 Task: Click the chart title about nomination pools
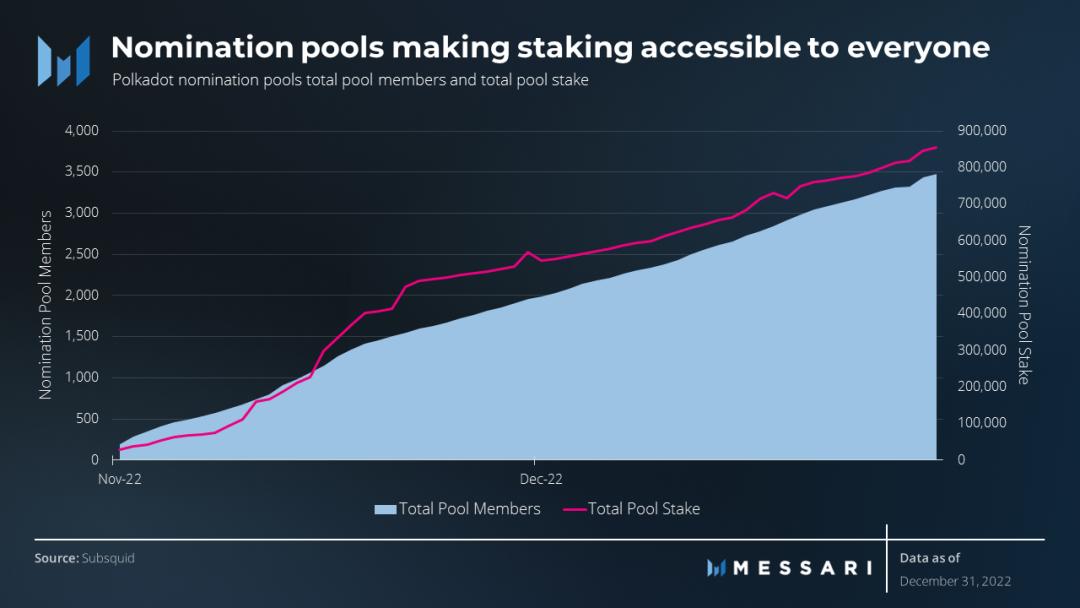[550, 47]
